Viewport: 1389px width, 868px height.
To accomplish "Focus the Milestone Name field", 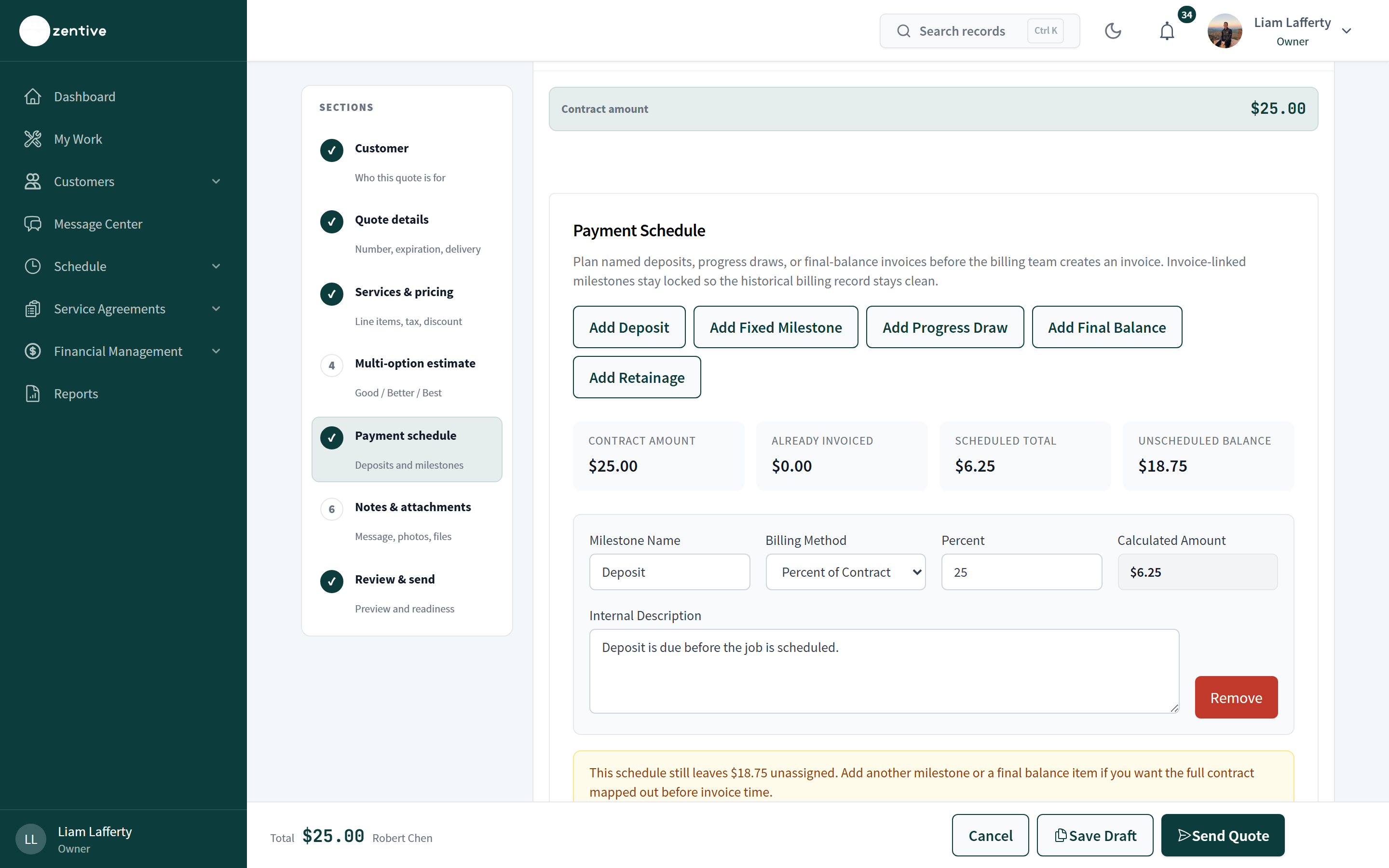I will click(x=670, y=572).
